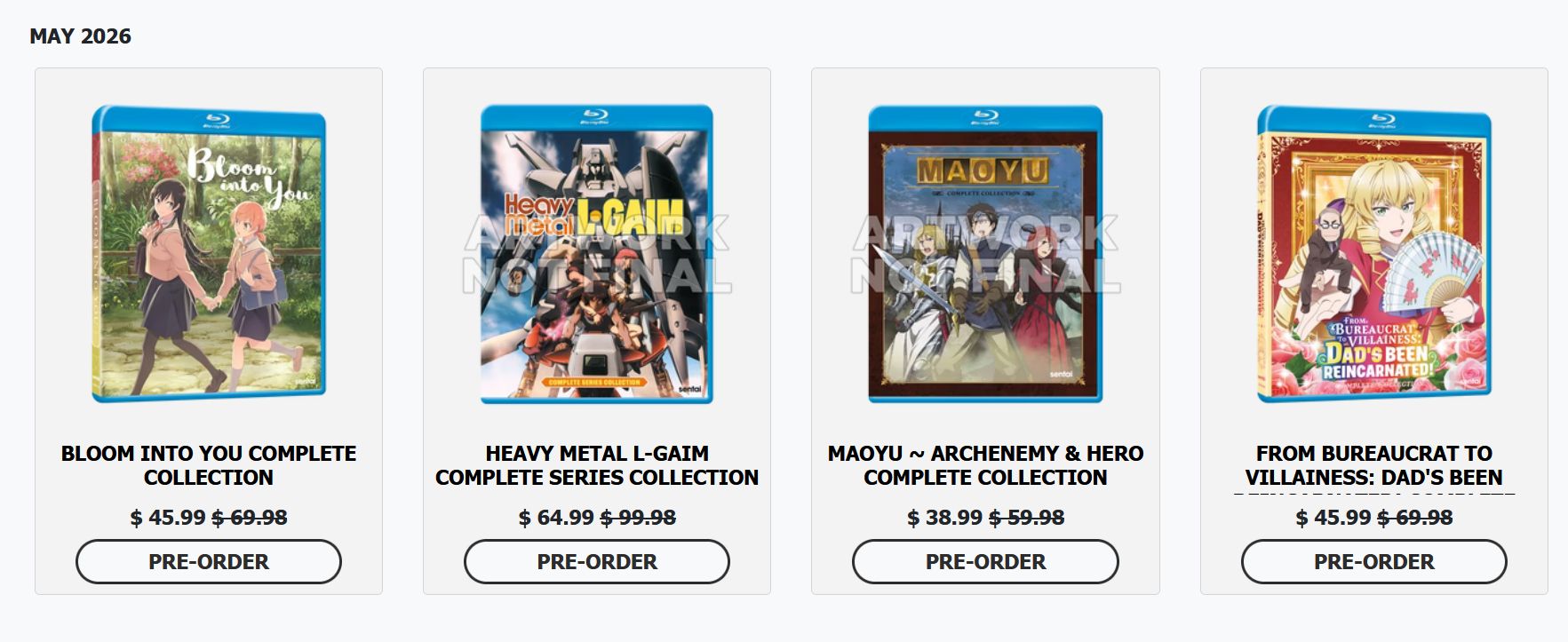This screenshot has width=1568, height=642.
Task: Open the Bloom Into You Complete Collection title link
Action: [209, 465]
